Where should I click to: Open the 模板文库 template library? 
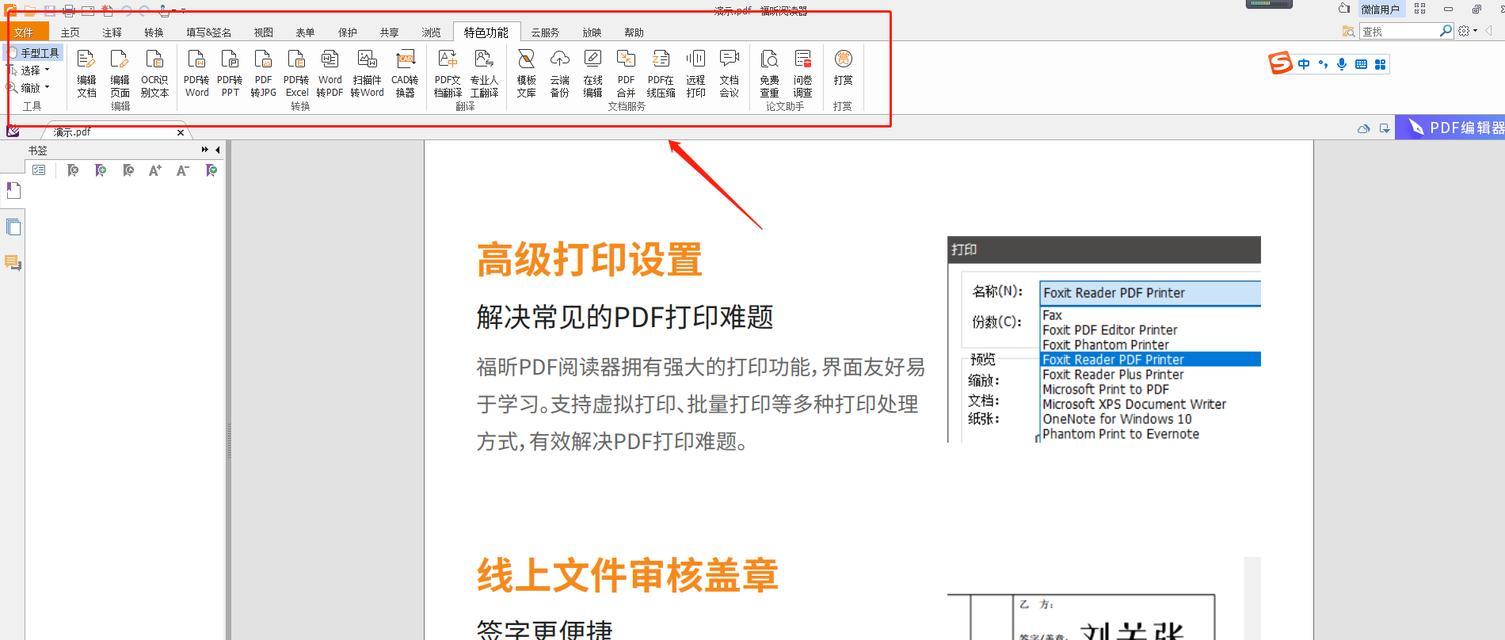click(526, 74)
